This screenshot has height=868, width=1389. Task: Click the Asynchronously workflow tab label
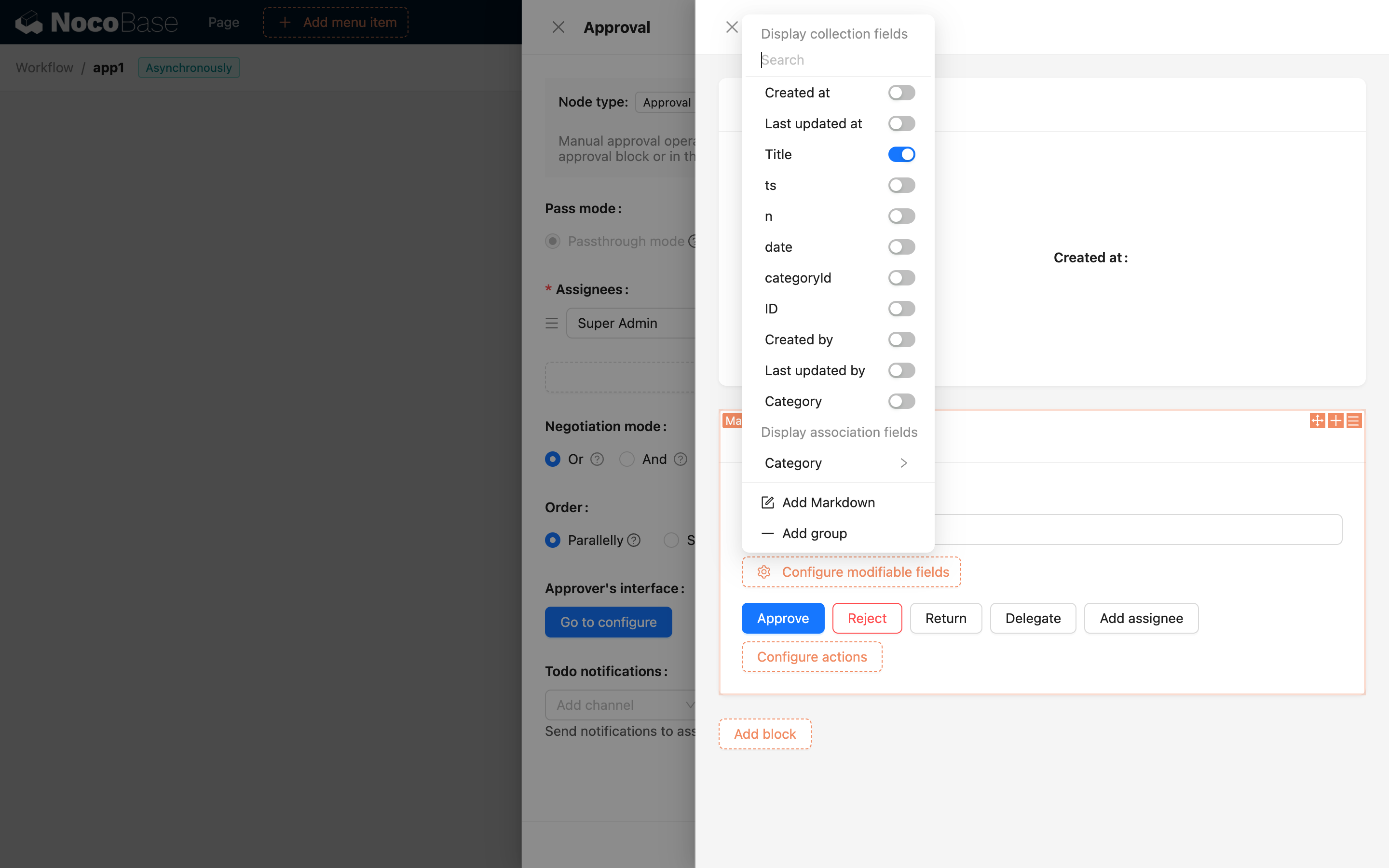[189, 67]
